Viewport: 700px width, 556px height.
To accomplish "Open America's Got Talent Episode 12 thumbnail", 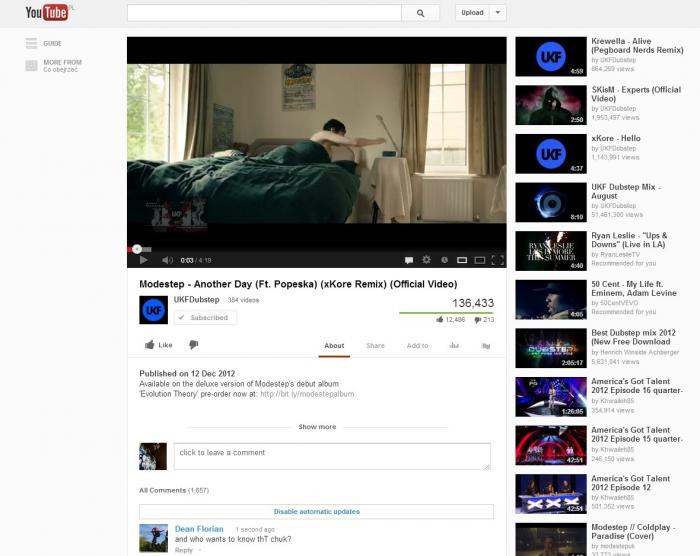I will 551,494.
